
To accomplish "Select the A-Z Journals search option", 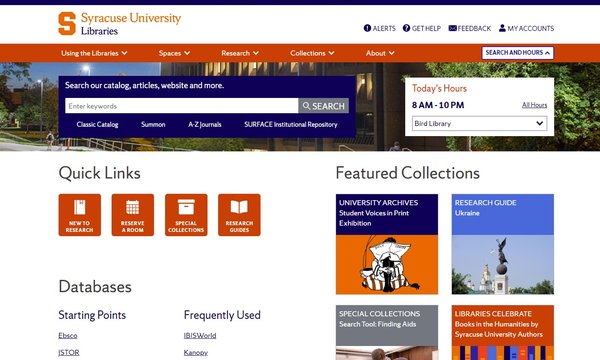I will [x=205, y=124].
